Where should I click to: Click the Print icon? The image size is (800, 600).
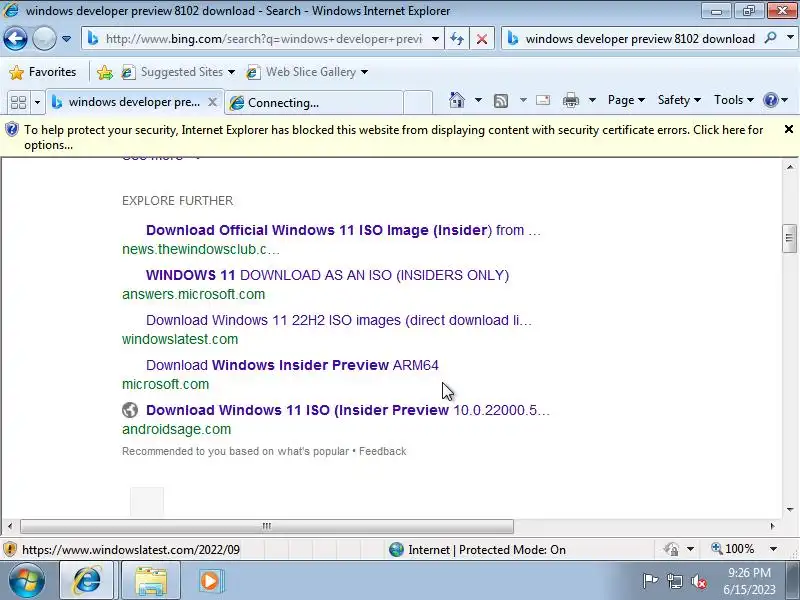[570, 101]
